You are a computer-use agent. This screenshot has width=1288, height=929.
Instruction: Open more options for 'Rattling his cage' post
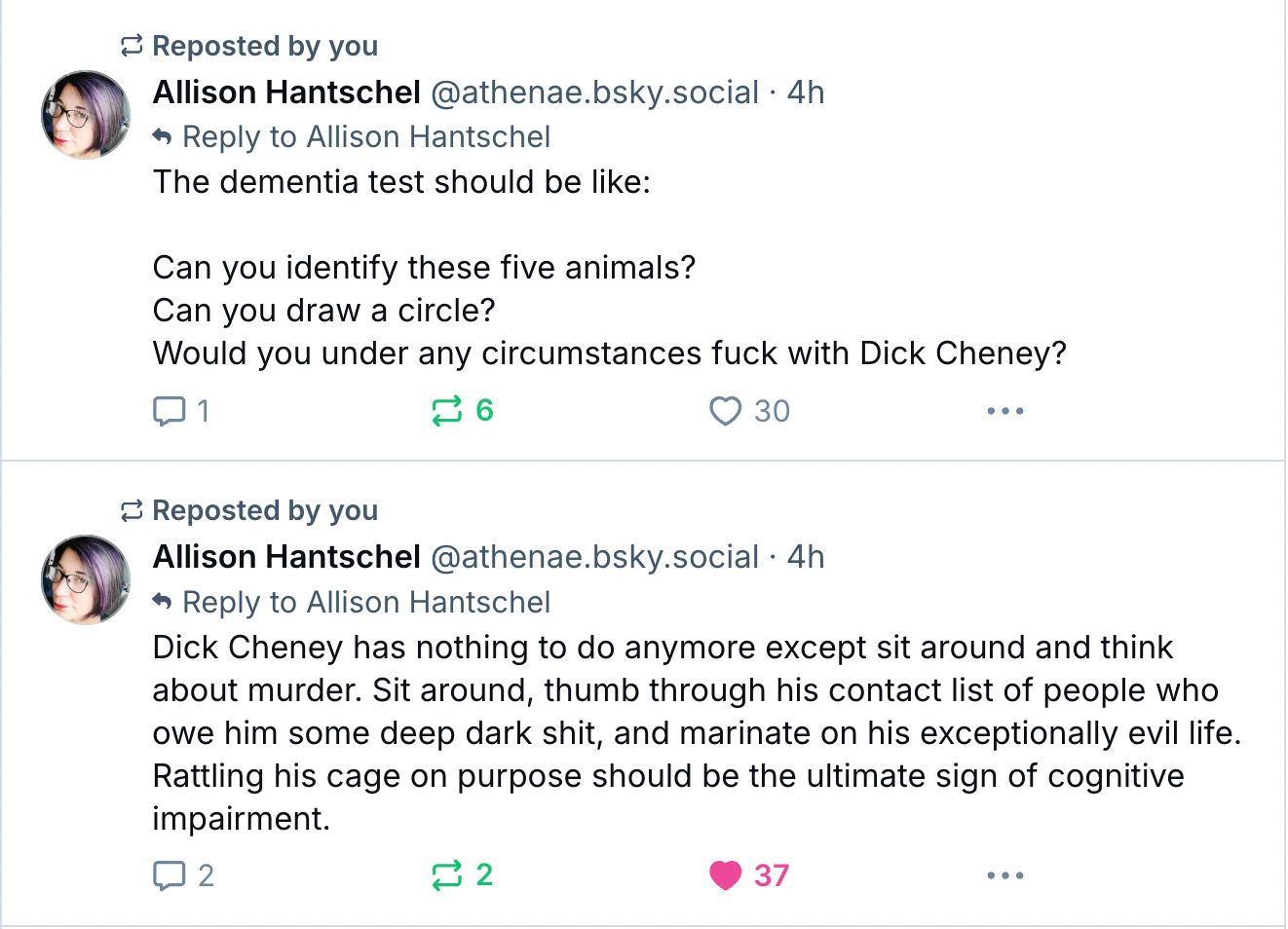[x=1004, y=875]
